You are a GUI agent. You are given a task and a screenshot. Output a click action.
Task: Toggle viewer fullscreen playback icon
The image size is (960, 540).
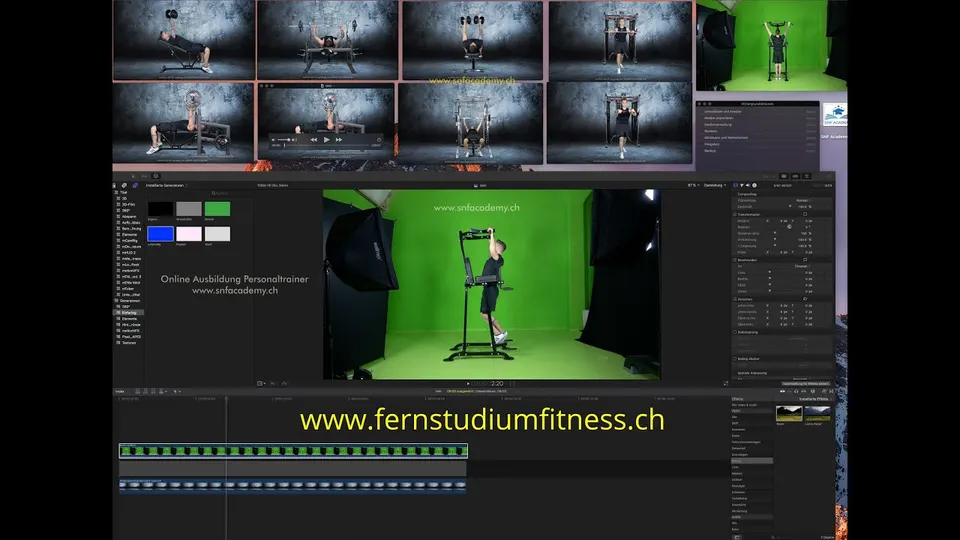click(x=726, y=384)
